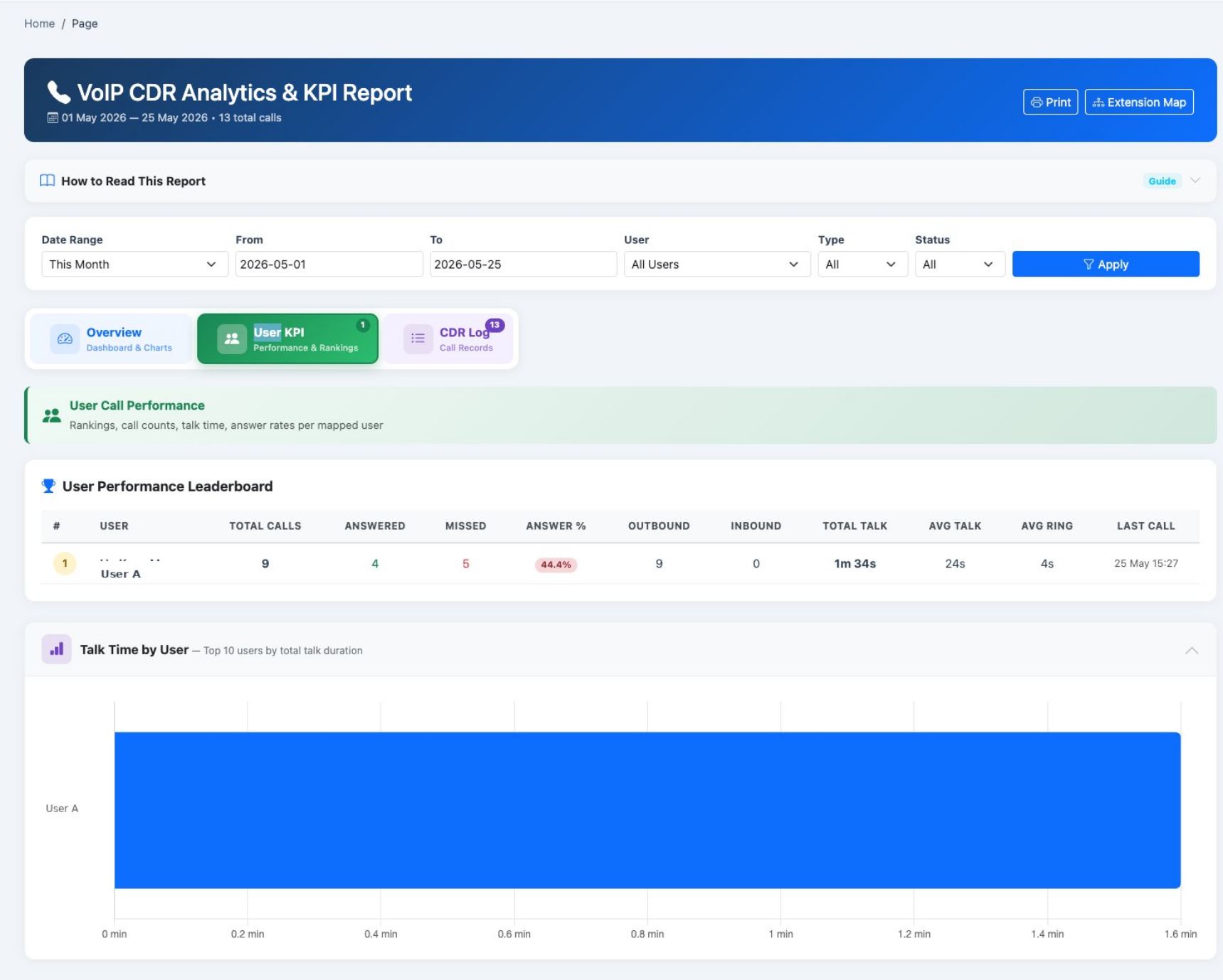This screenshot has width=1223, height=980.
Task: Open the Date Range dropdown
Action: (134, 264)
